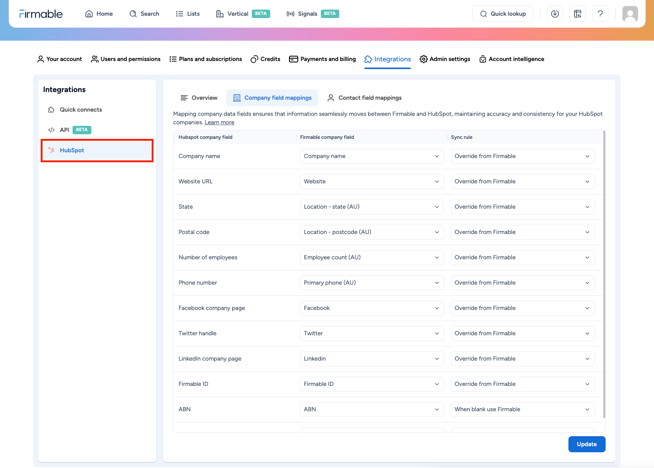654x468 pixels.
Task: Open Firmable ID field mapping dropdown
Action: tap(371, 384)
